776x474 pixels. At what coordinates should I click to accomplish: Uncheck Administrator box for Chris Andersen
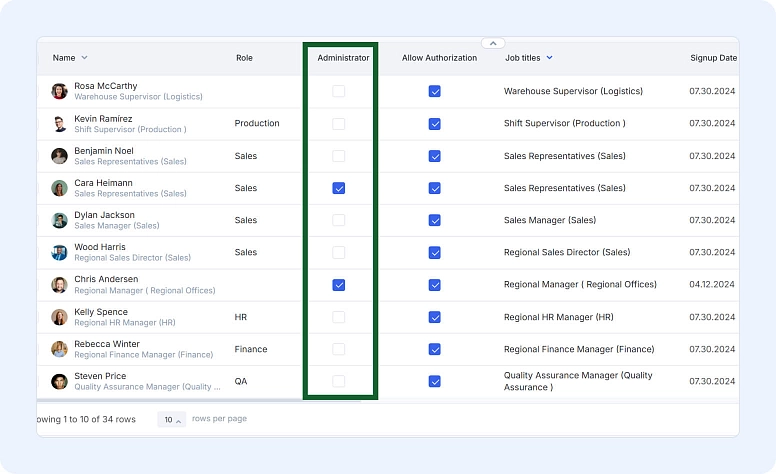coord(339,285)
